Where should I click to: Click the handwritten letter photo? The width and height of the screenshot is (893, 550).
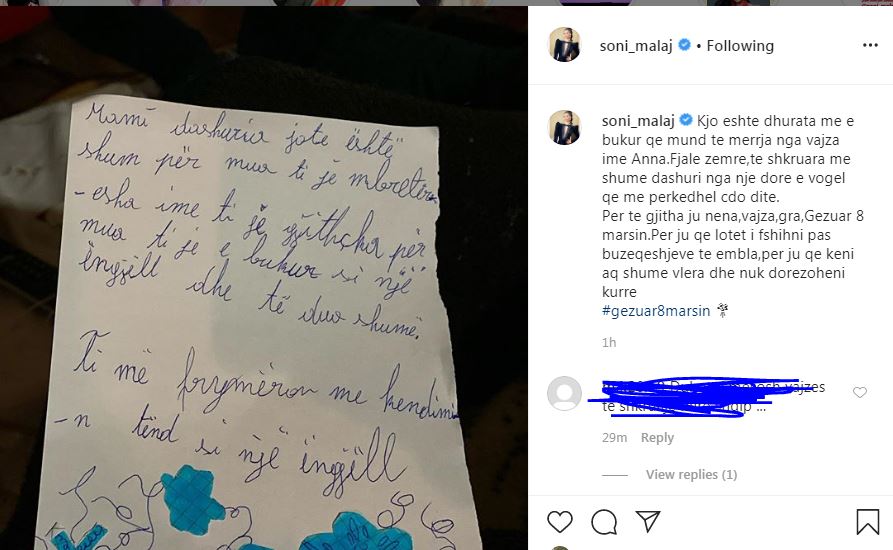264,278
